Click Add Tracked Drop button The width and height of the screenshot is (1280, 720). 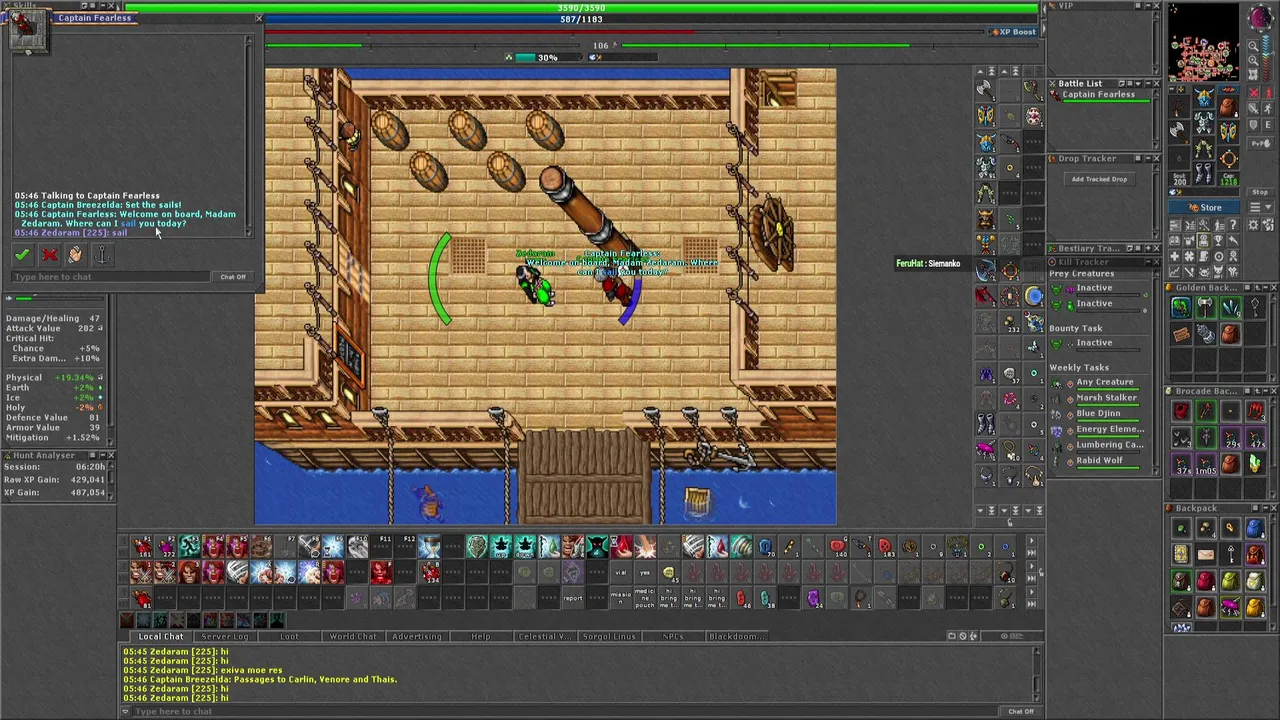pyautogui.click(x=1099, y=179)
